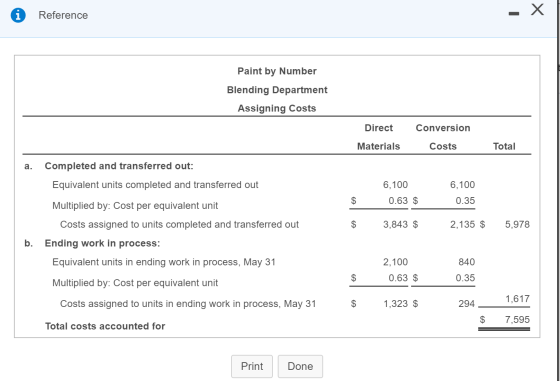Click the Print button

(252, 366)
